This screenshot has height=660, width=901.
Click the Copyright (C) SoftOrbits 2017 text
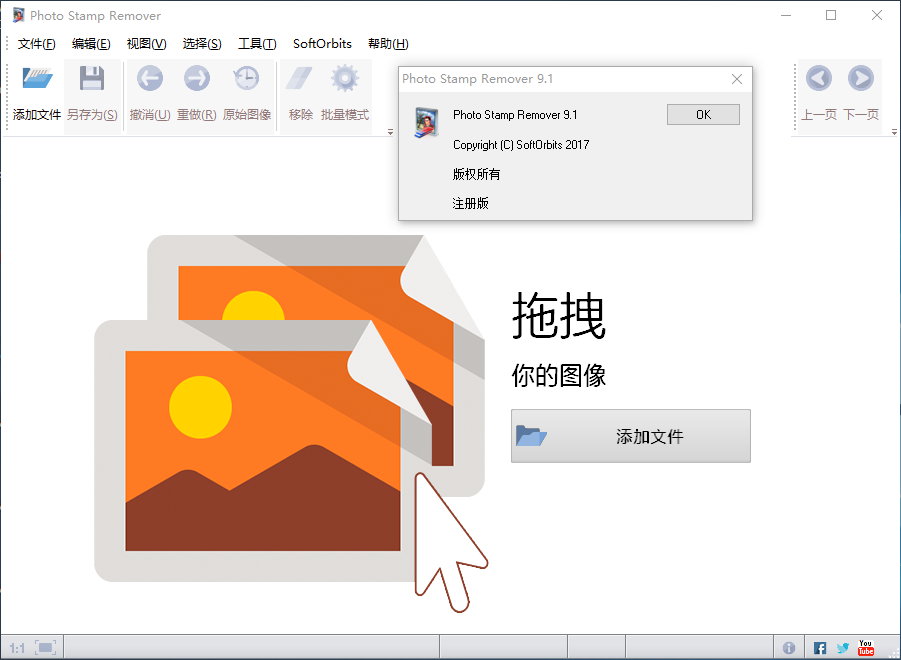521,145
